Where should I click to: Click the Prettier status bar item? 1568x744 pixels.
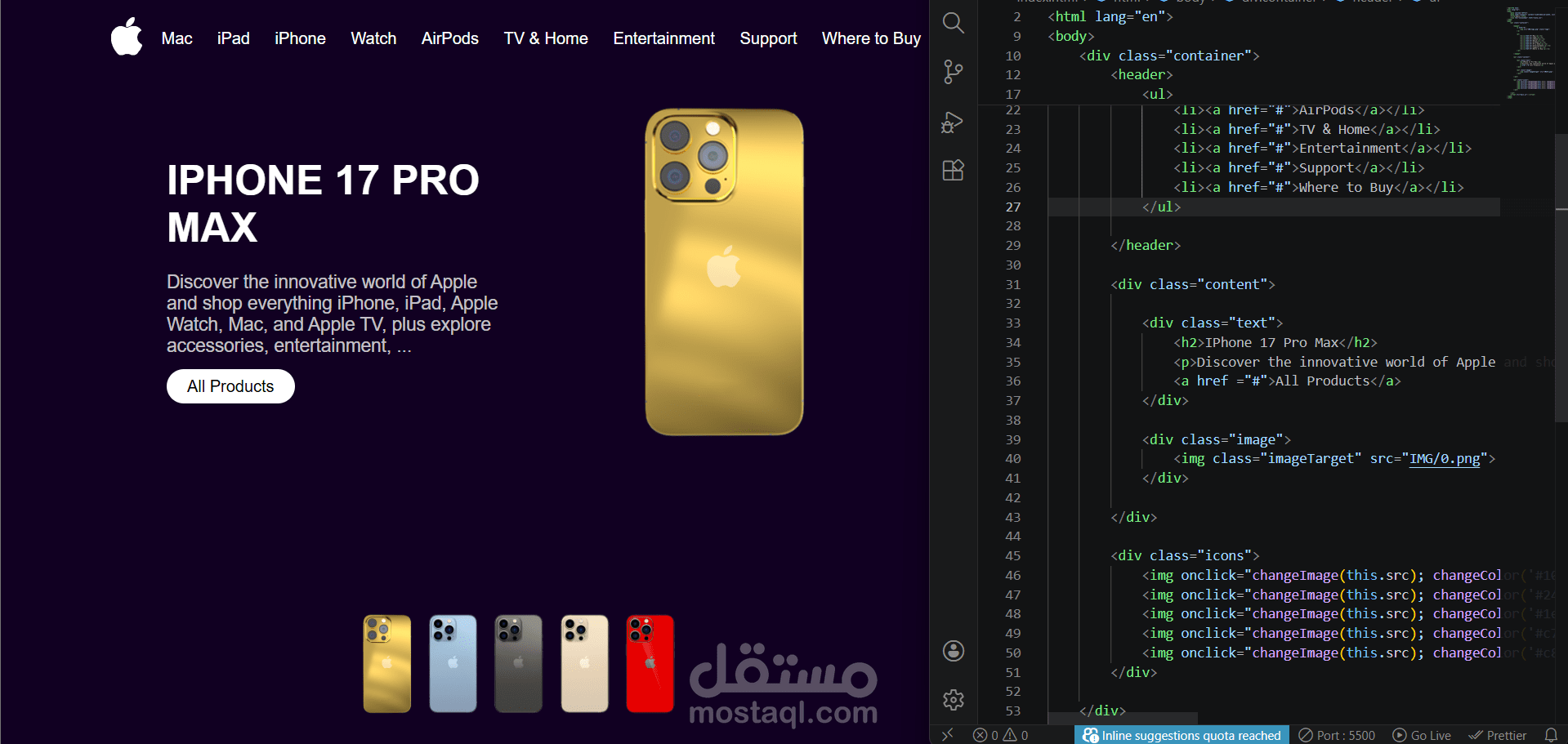pyautogui.click(x=1498, y=735)
